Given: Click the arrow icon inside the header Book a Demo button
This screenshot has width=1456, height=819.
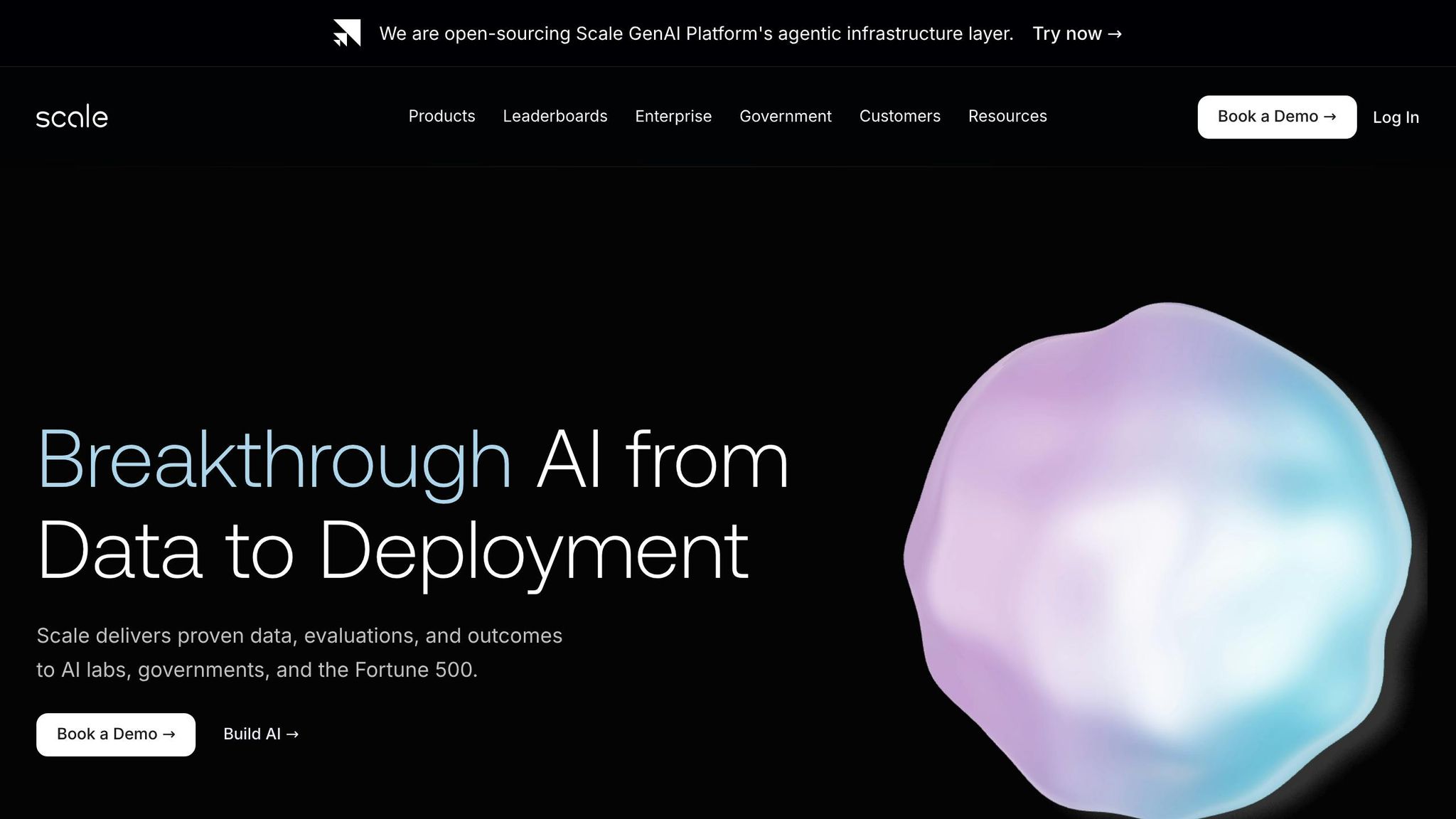Looking at the screenshot, I should coord(1329,117).
